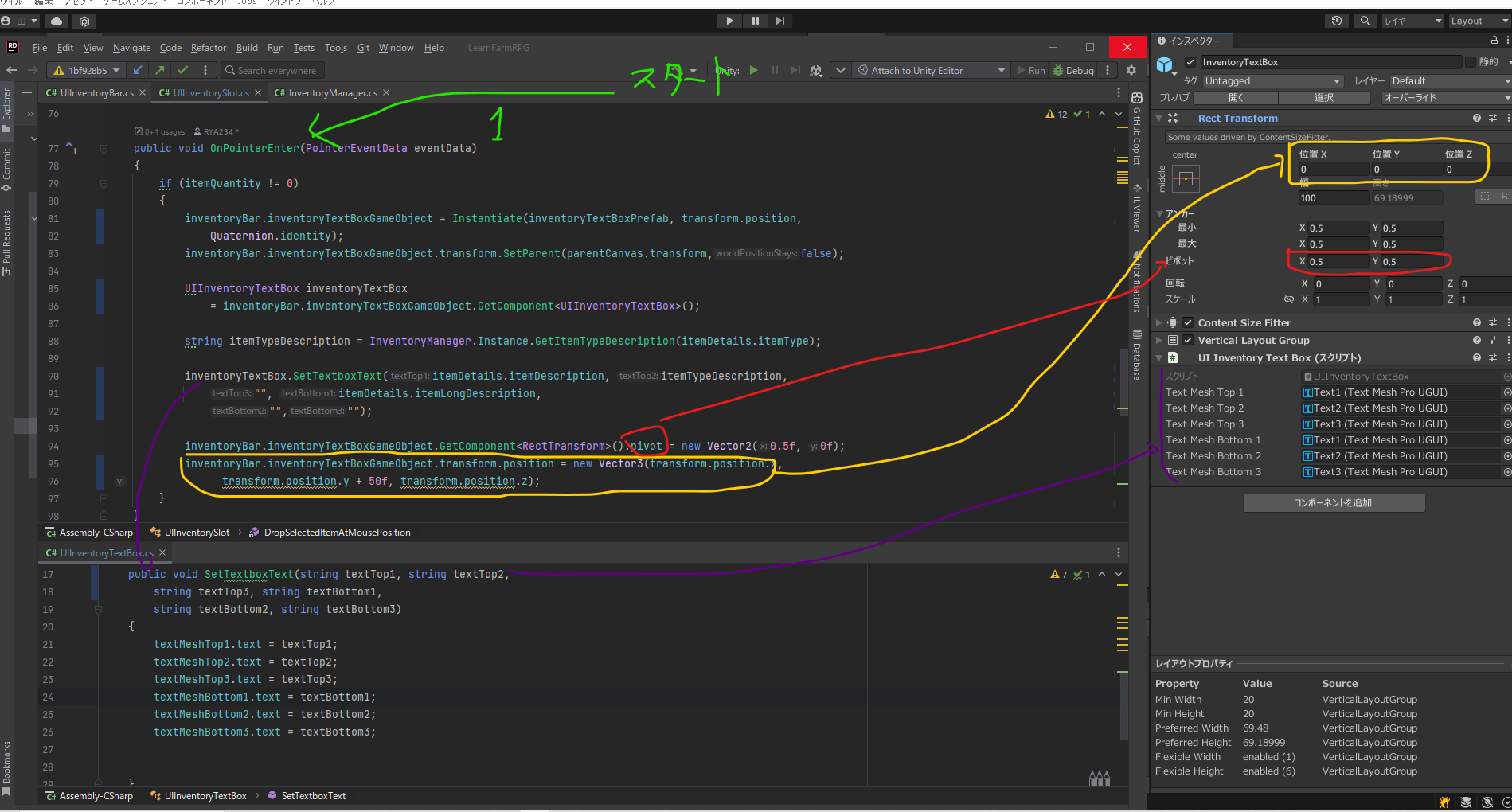Open the Pull Requests tool window
1512x812 pixels.
click(x=6, y=243)
